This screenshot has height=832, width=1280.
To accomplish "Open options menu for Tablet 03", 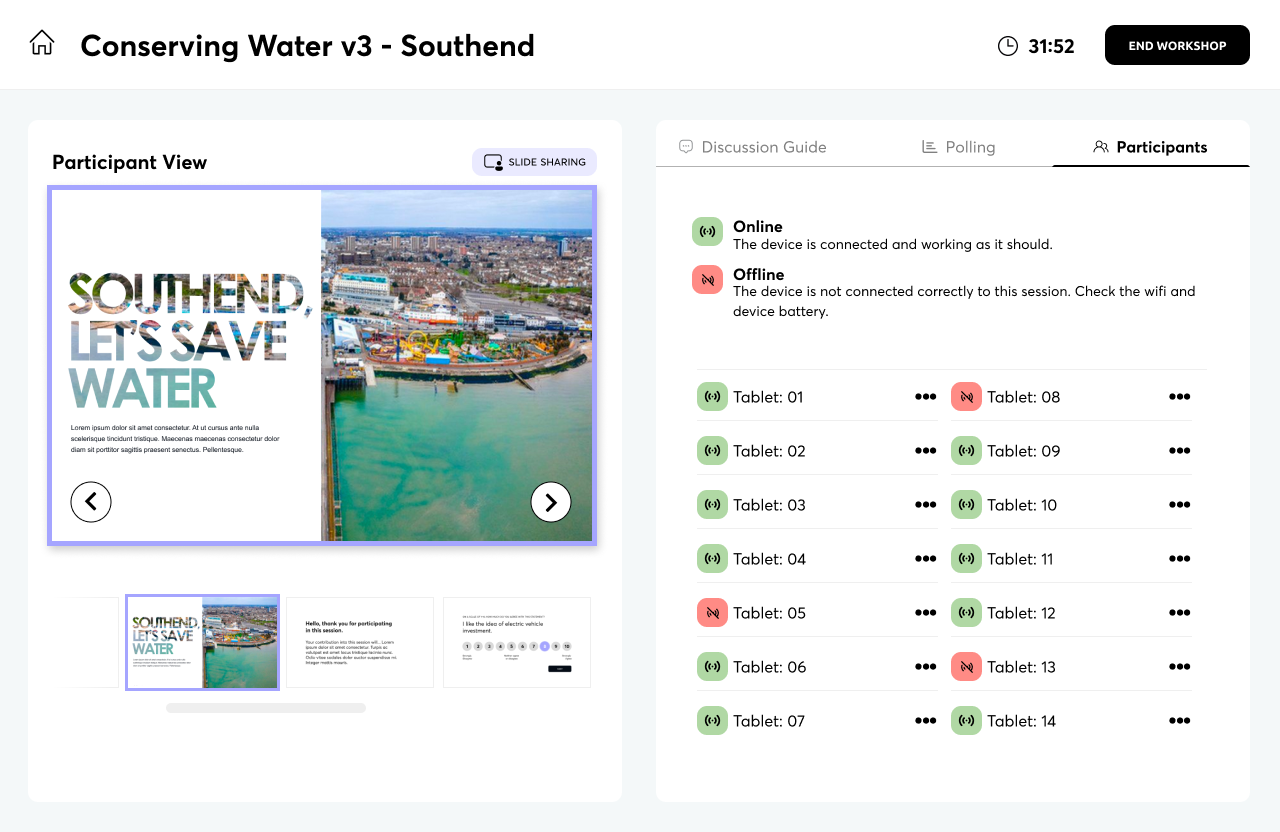I will (x=925, y=505).
